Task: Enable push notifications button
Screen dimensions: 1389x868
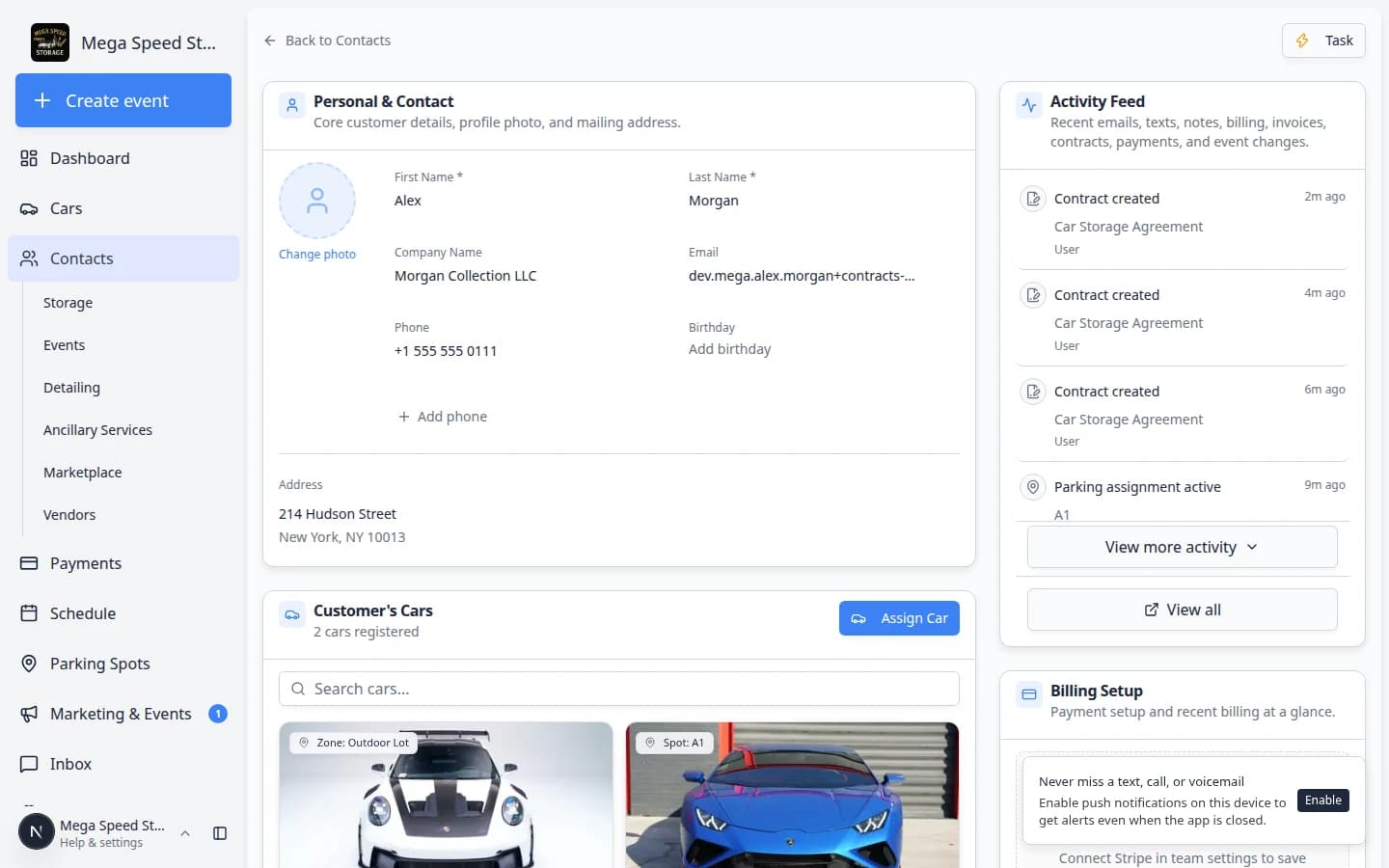Action: pyautogui.click(x=1323, y=800)
